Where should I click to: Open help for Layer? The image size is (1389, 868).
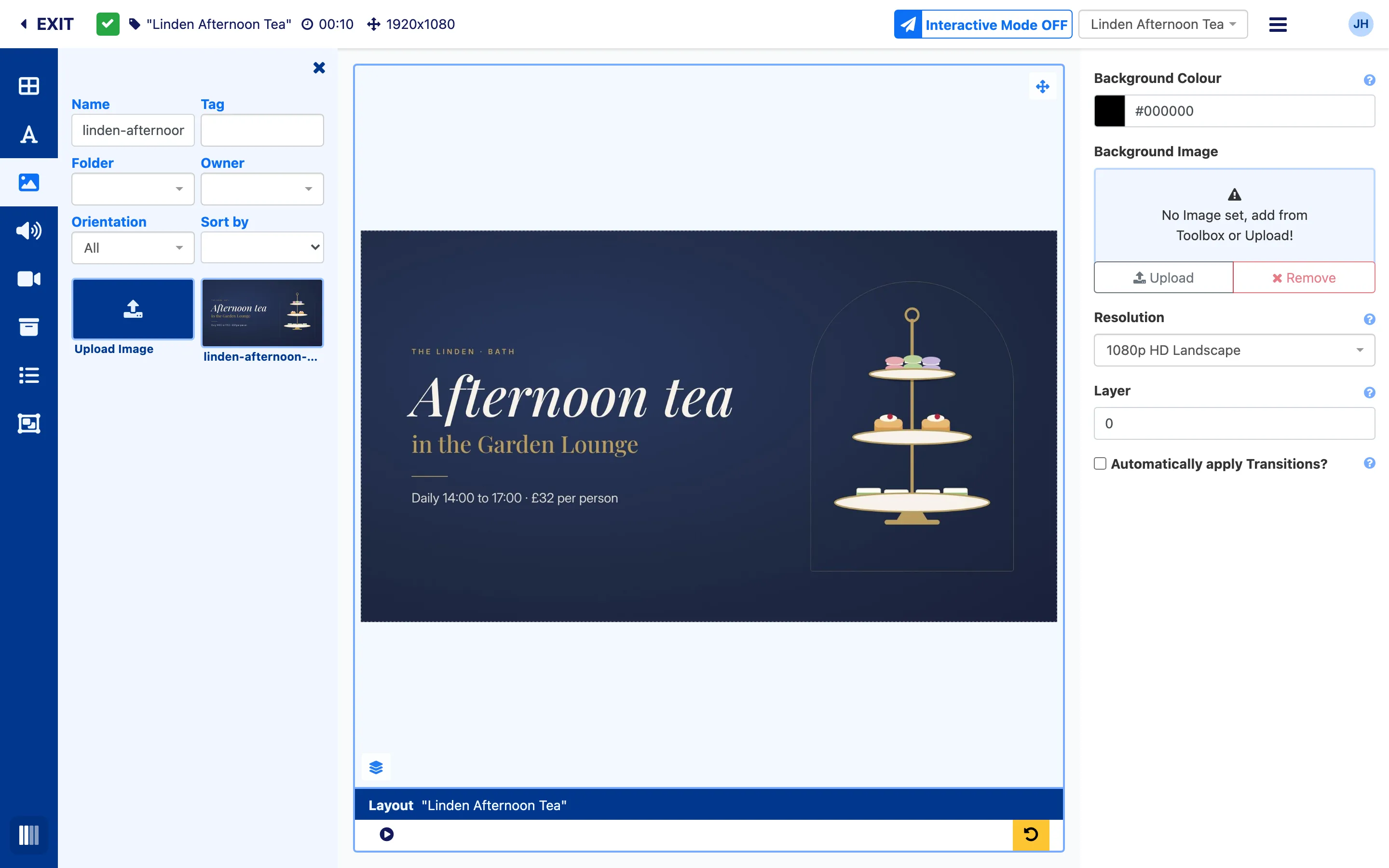pos(1370,393)
